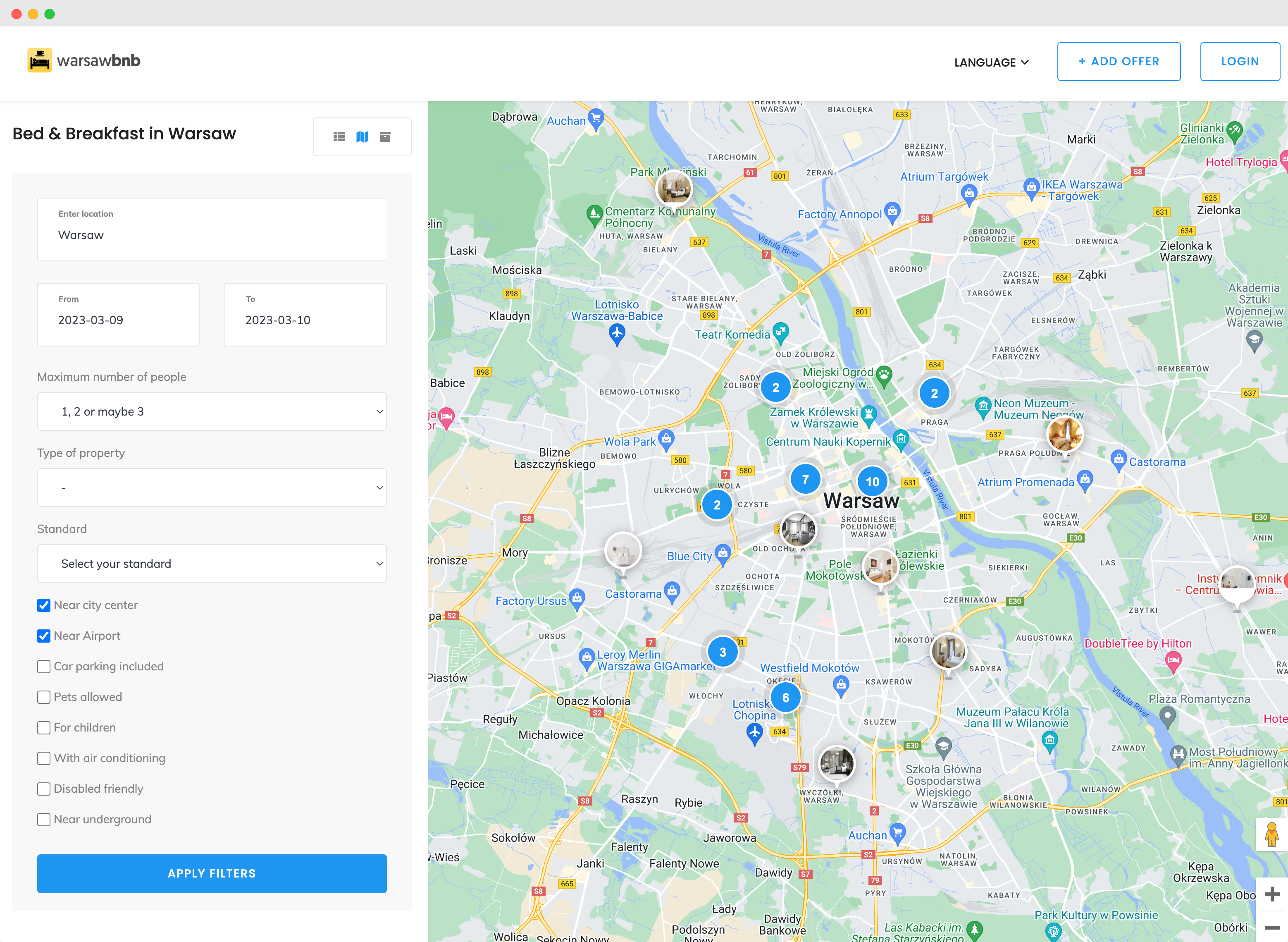Switch to list view icon

tap(339, 137)
